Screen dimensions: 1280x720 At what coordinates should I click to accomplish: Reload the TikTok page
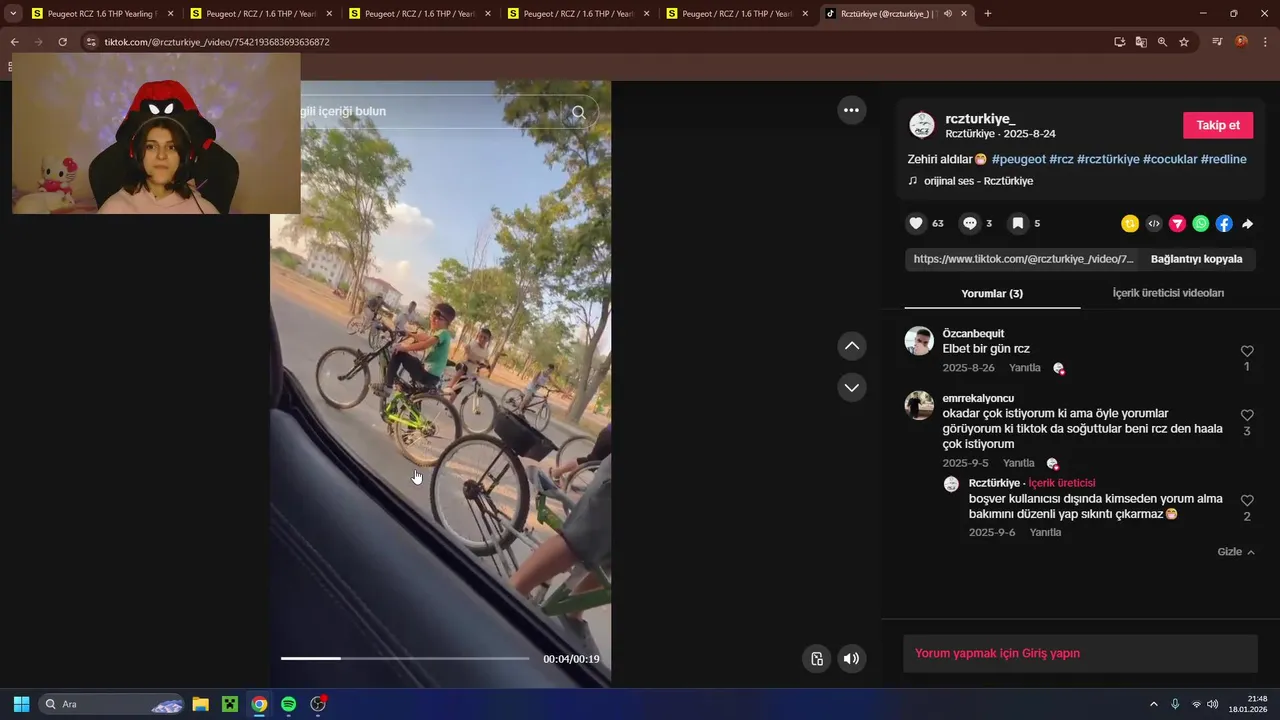pyautogui.click(x=62, y=42)
